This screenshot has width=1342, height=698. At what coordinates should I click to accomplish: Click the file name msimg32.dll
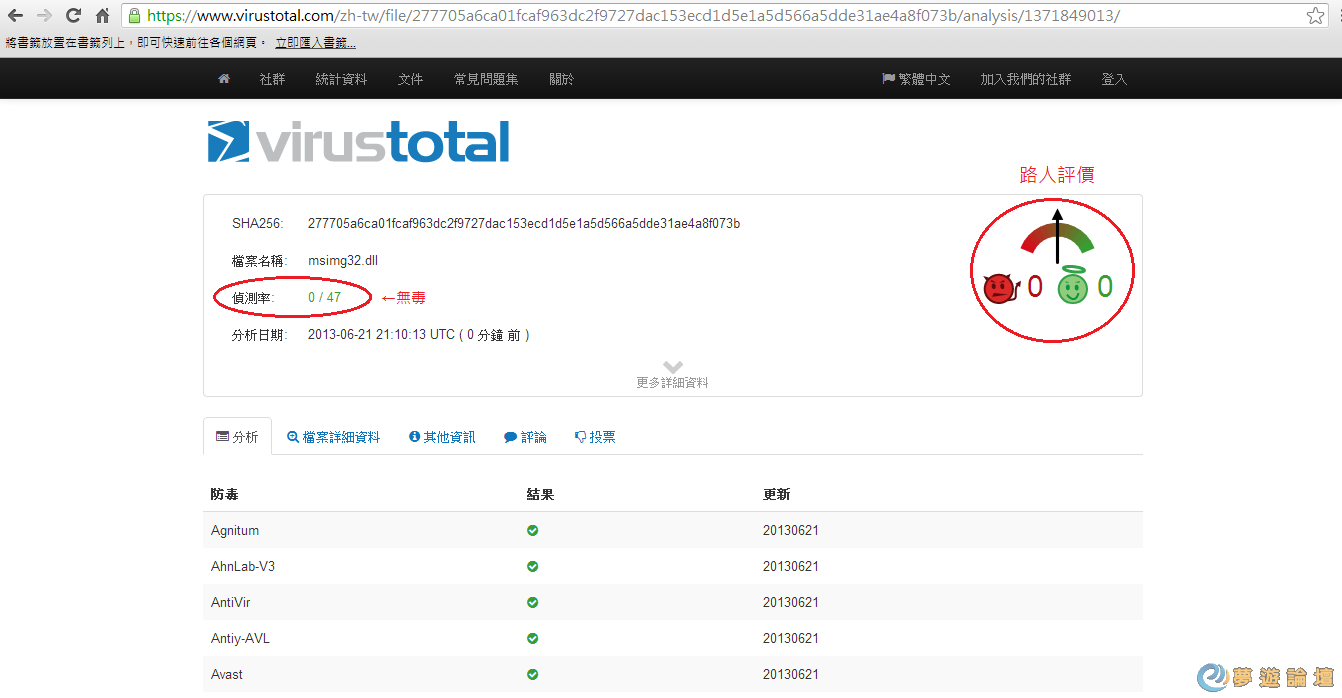pyautogui.click(x=343, y=260)
